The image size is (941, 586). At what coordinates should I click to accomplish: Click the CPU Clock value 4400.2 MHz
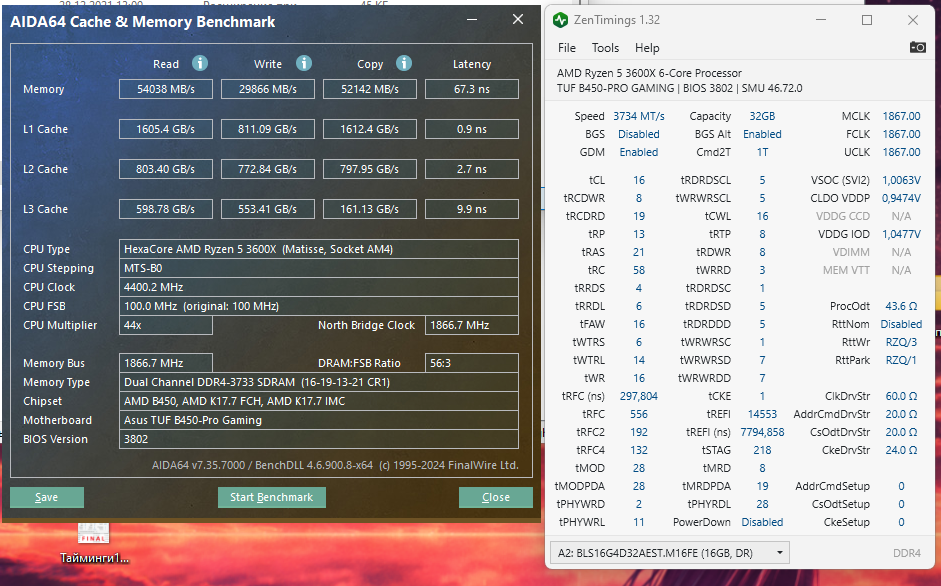coord(319,287)
